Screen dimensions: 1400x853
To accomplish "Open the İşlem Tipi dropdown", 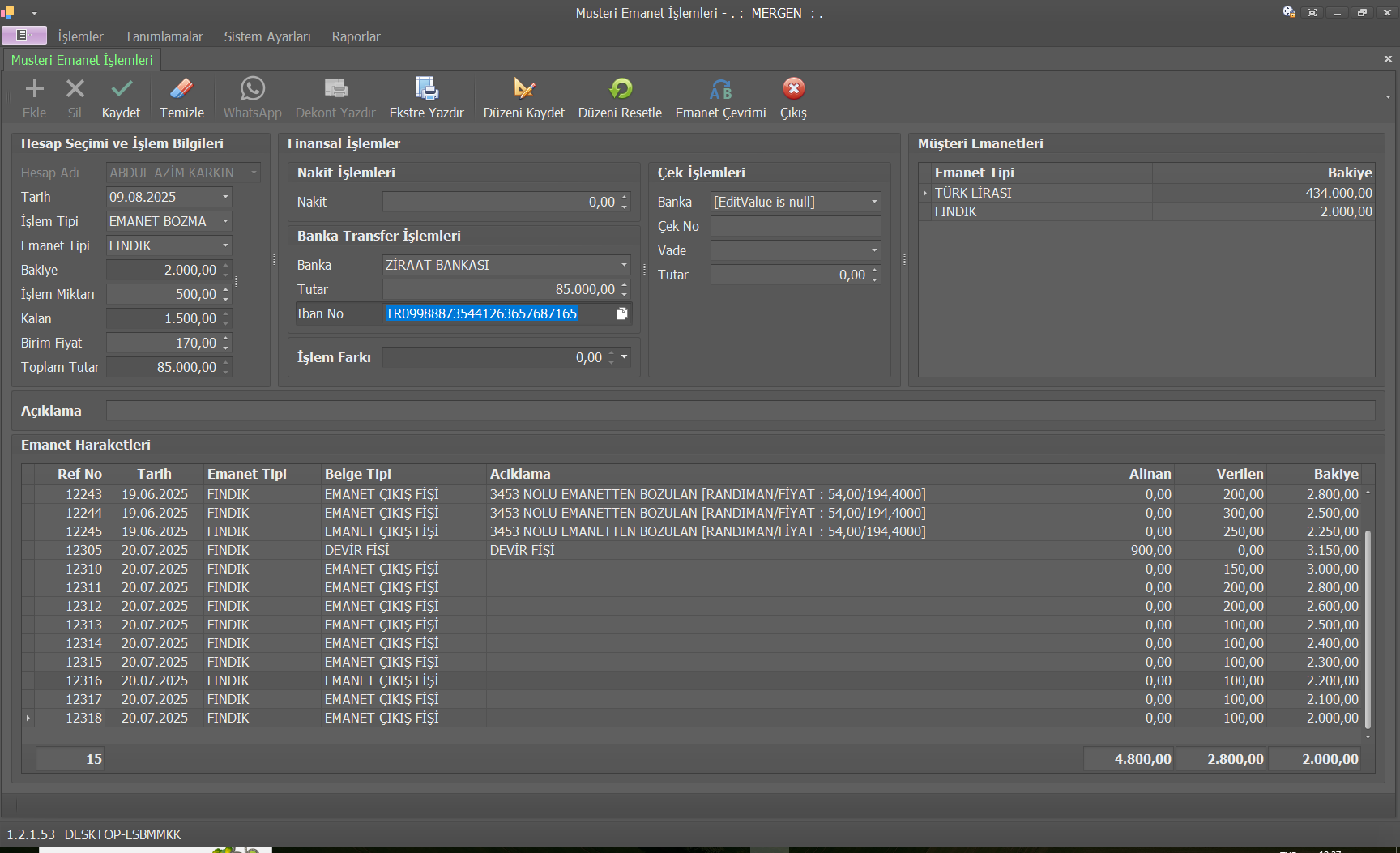I will coord(225,221).
